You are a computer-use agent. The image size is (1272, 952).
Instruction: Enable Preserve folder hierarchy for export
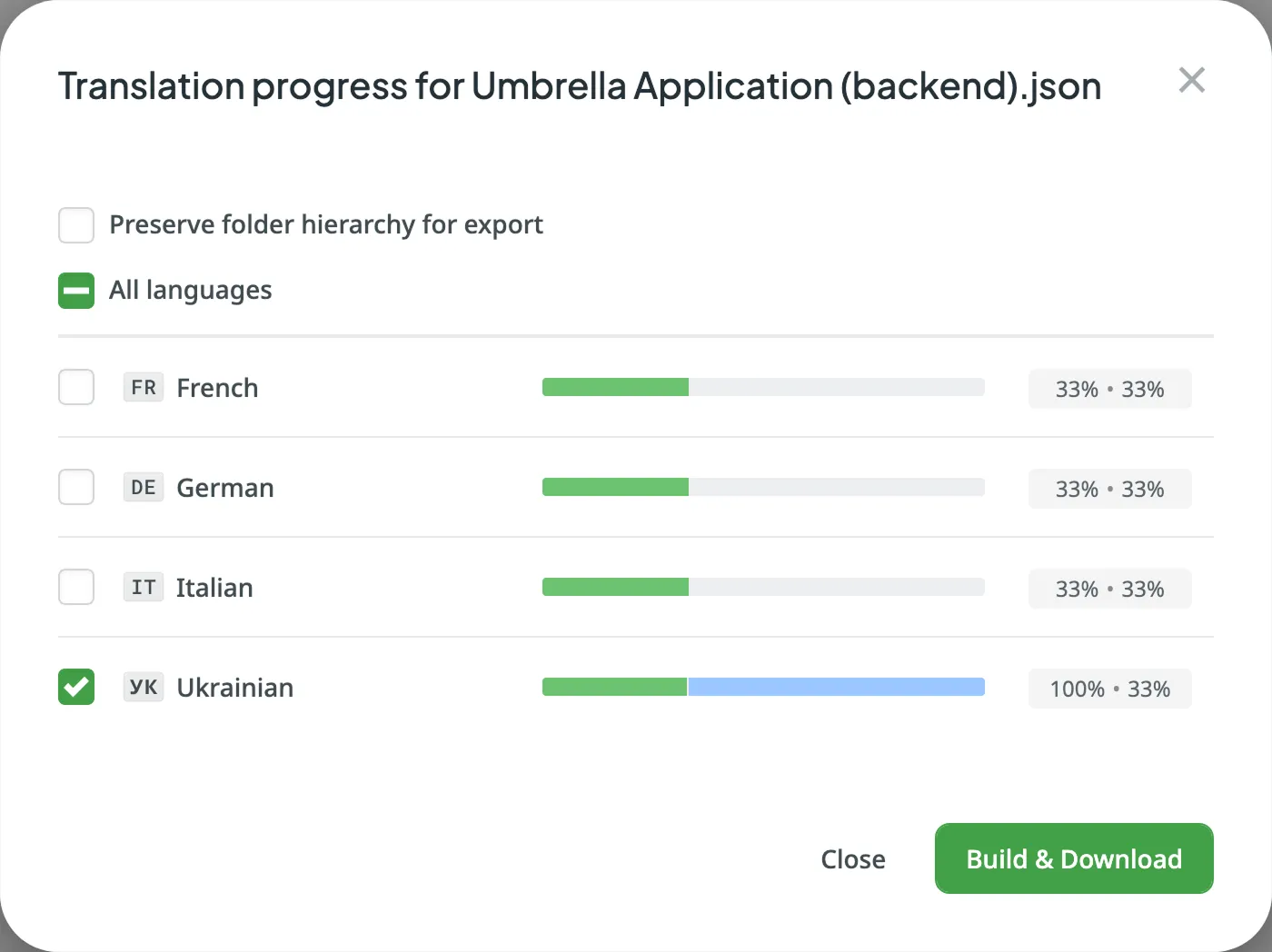pyautogui.click(x=75, y=224)
